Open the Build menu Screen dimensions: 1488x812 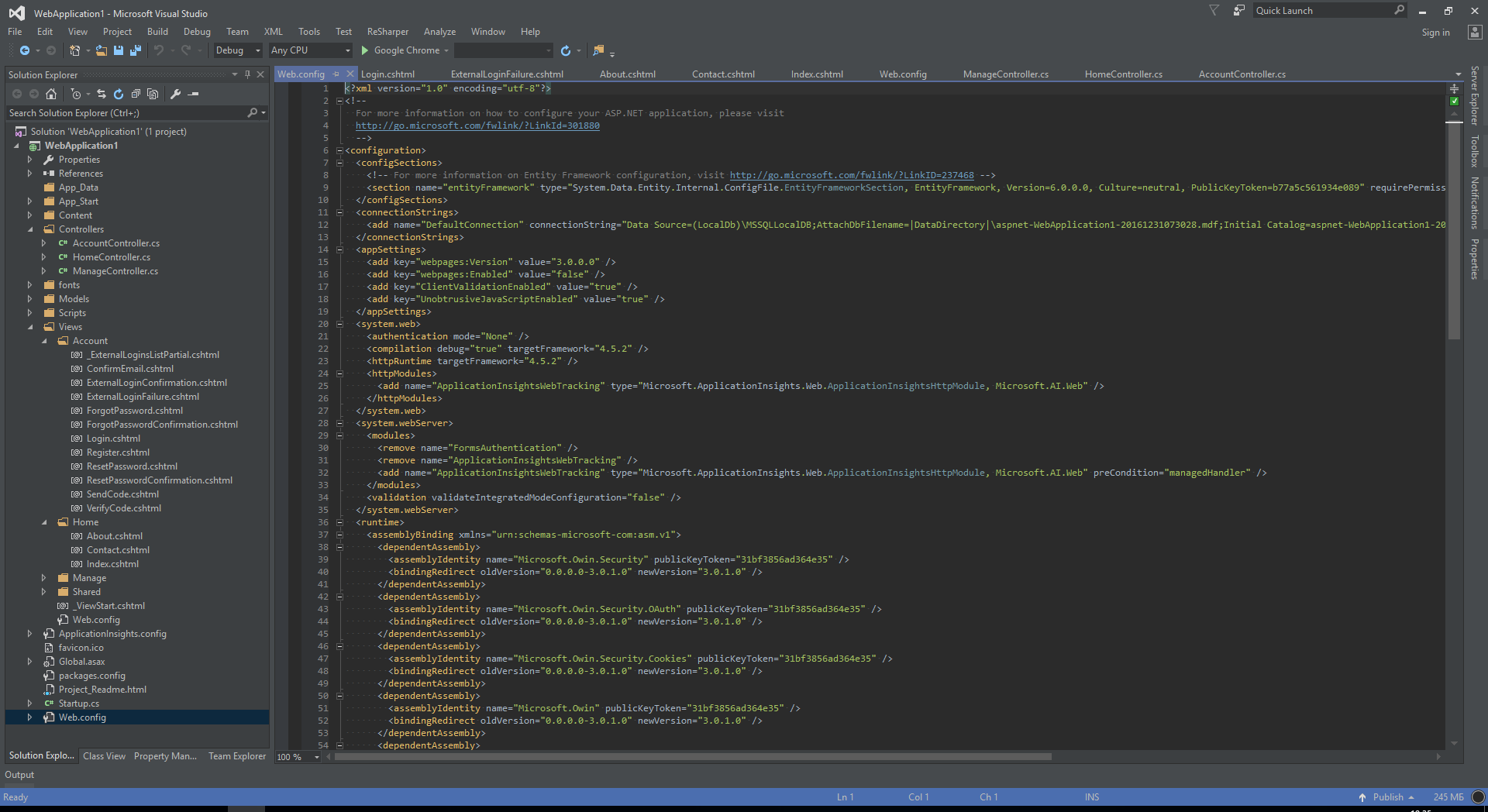coord(157,32)
